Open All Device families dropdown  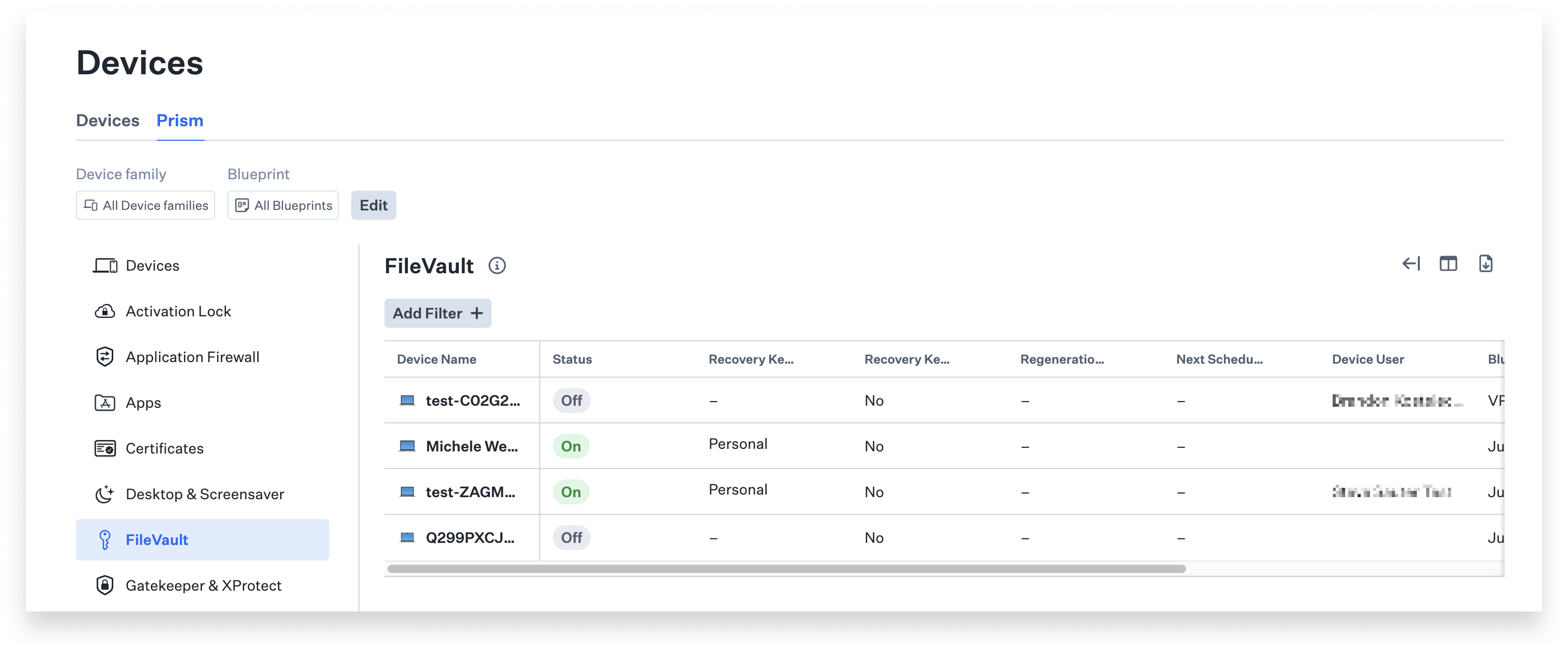pos(145,206)
